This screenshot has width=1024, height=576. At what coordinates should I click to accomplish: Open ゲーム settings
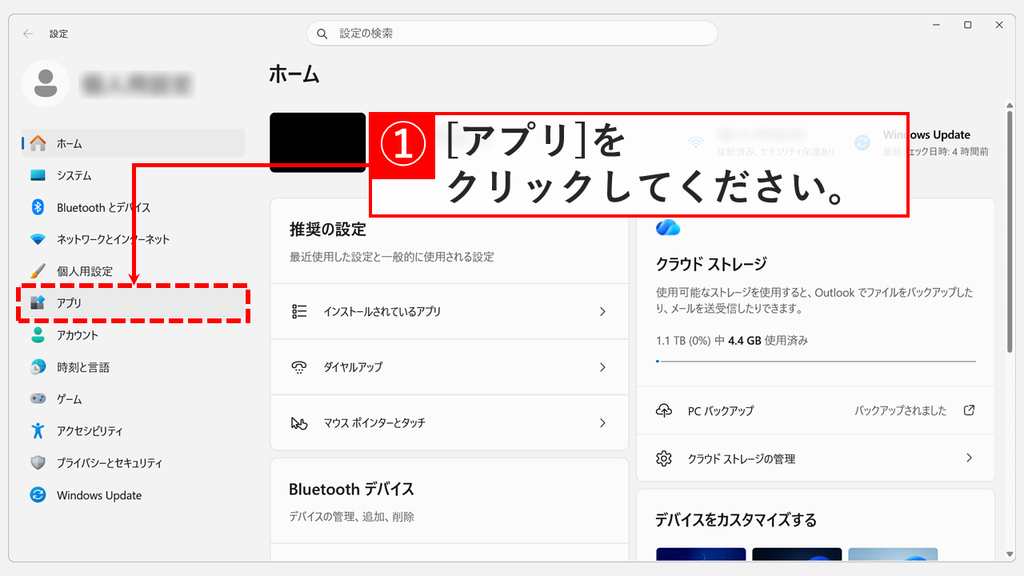click(133, 398)
